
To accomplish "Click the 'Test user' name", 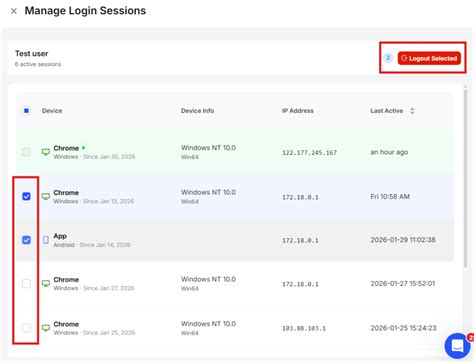I will [x=31, y=53].
